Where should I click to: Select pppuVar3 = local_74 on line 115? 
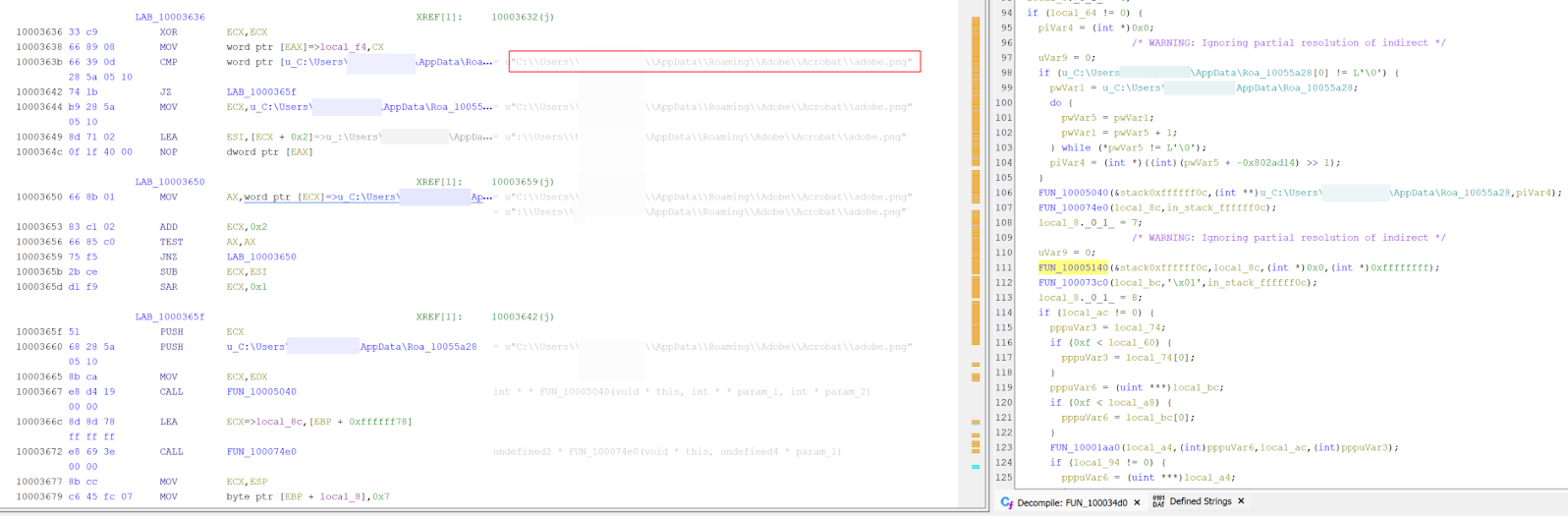click(x=1108, y=327)
